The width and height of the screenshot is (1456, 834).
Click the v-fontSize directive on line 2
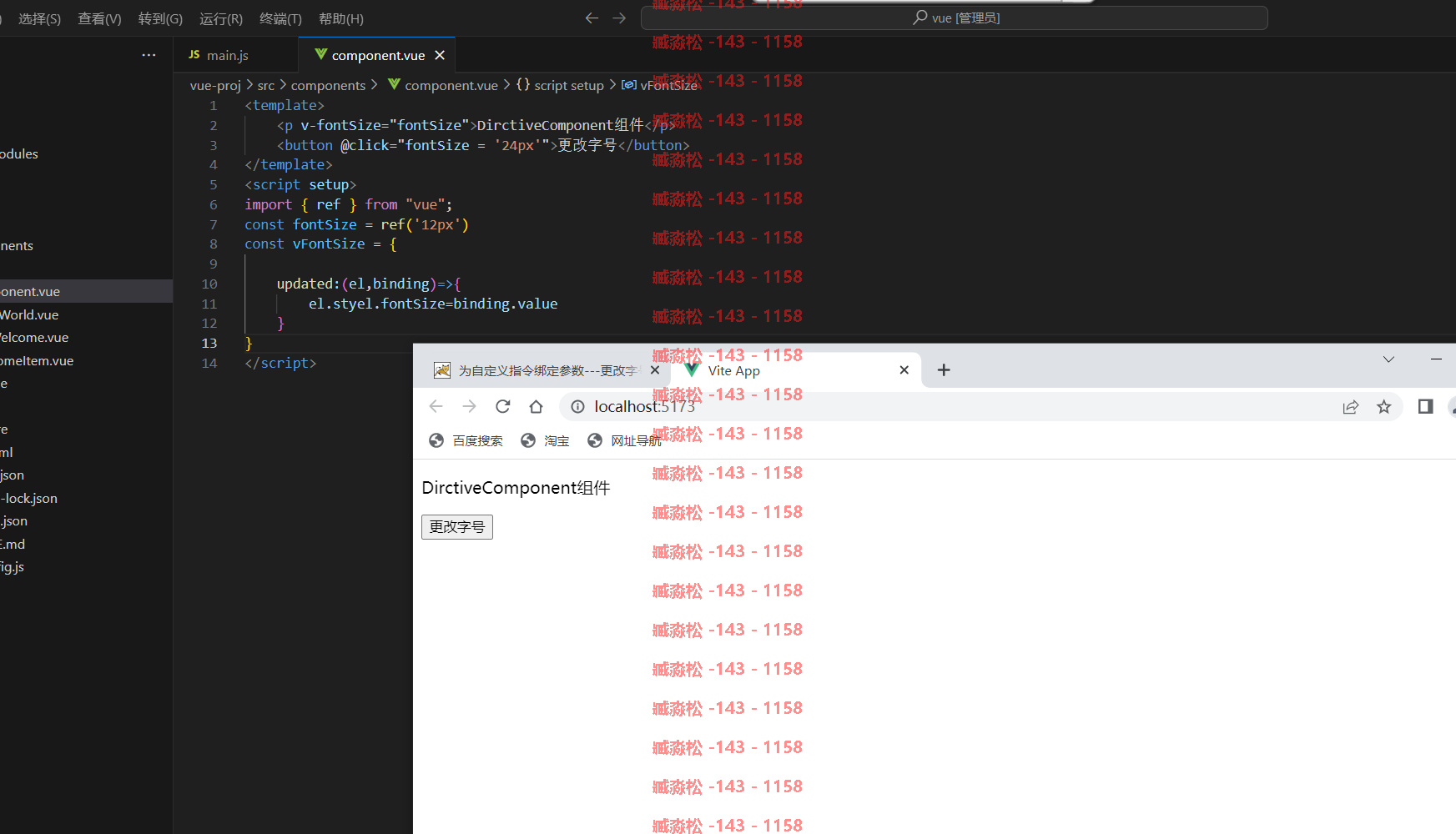click(x=340, y=125)
